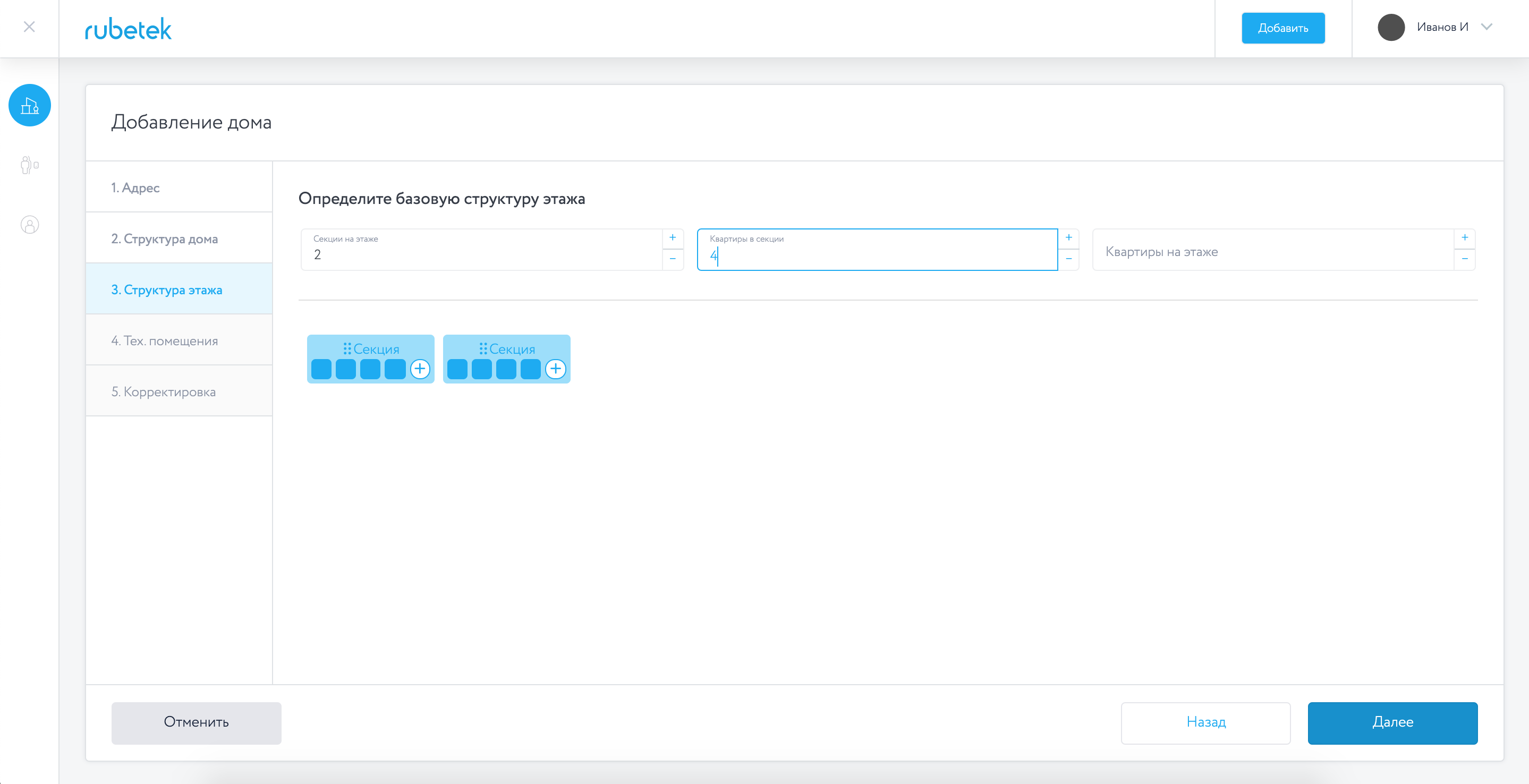Screen dimensions: 1529x784
Task: Go to step 5. Корректировка
Action: (179, 391)
